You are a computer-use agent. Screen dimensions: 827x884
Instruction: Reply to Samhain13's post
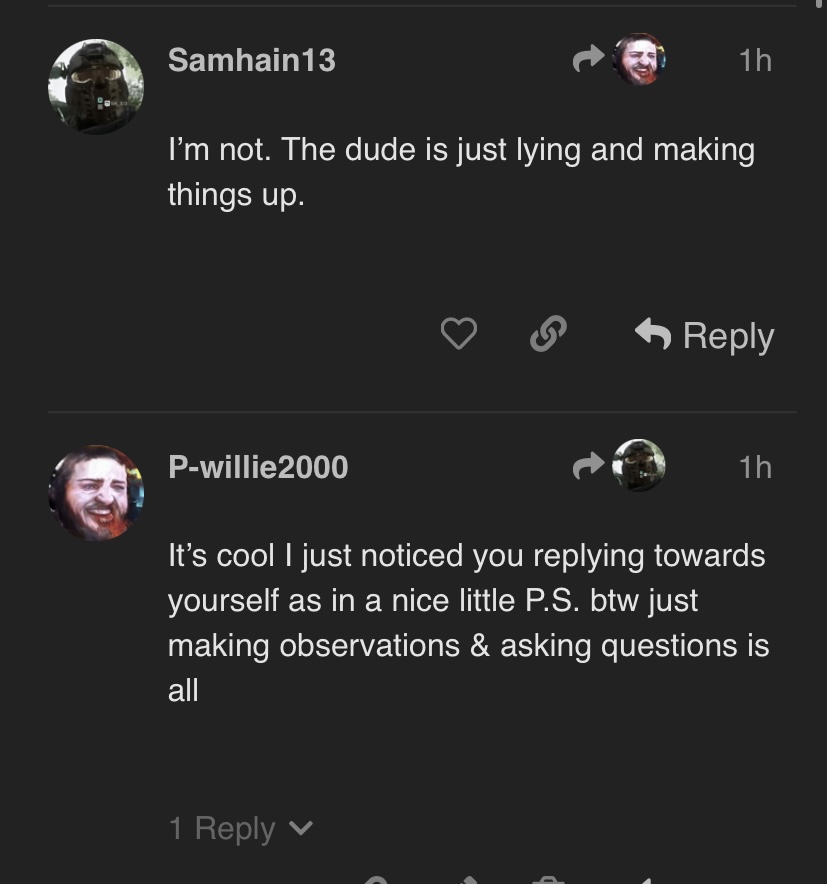coord(705,336)
